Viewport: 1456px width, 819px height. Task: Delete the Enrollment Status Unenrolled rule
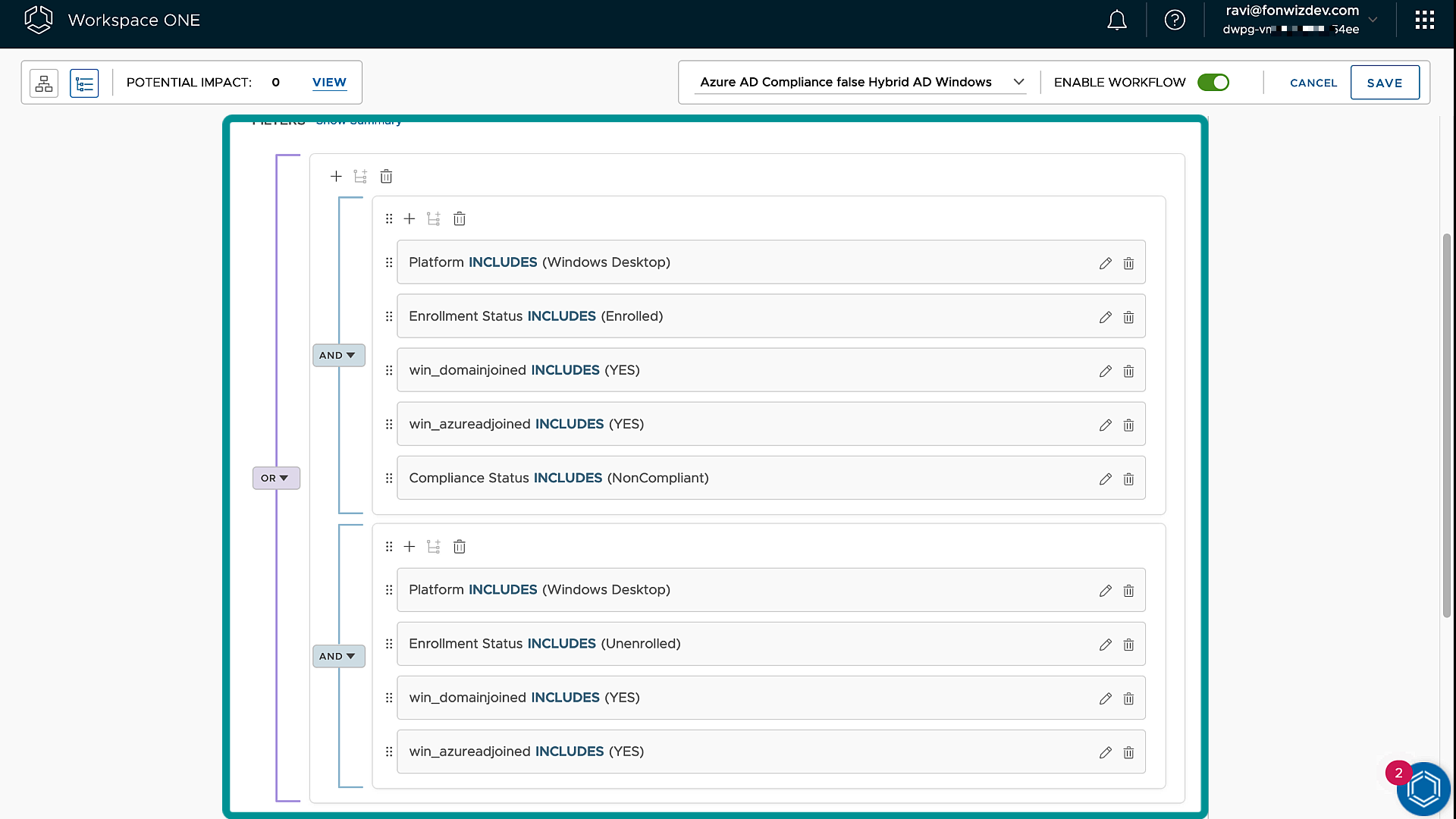pyautogui.click(x=1128, y=645)
